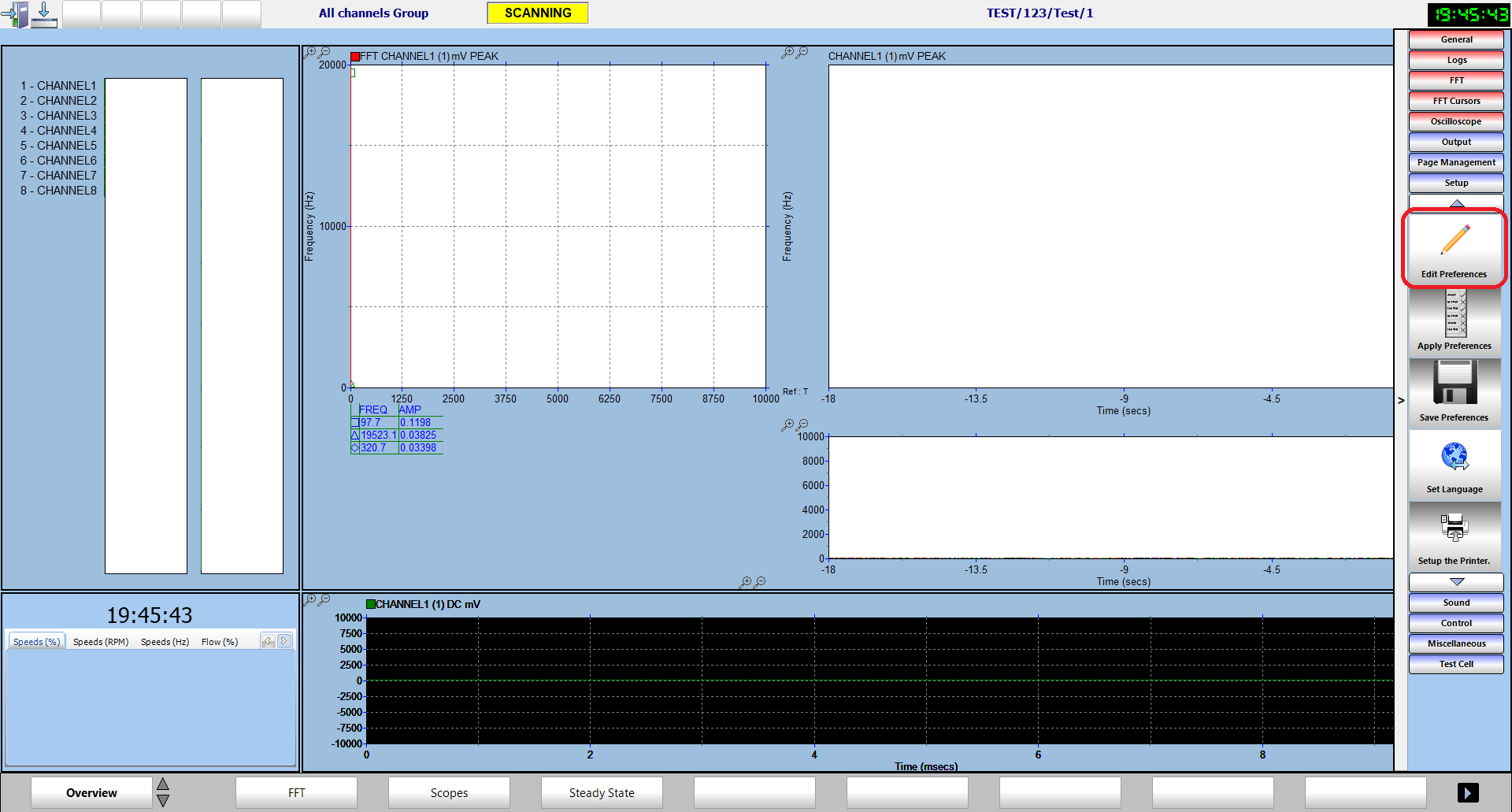Open the Scopes page
The image size is (1512, 812).
point(449,793)
